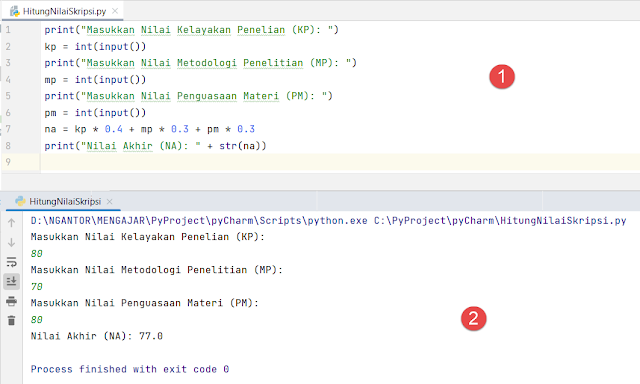This screenshot has height=384, width=640.
Task: Clear console with the trash icon
Action: point(11,321)
